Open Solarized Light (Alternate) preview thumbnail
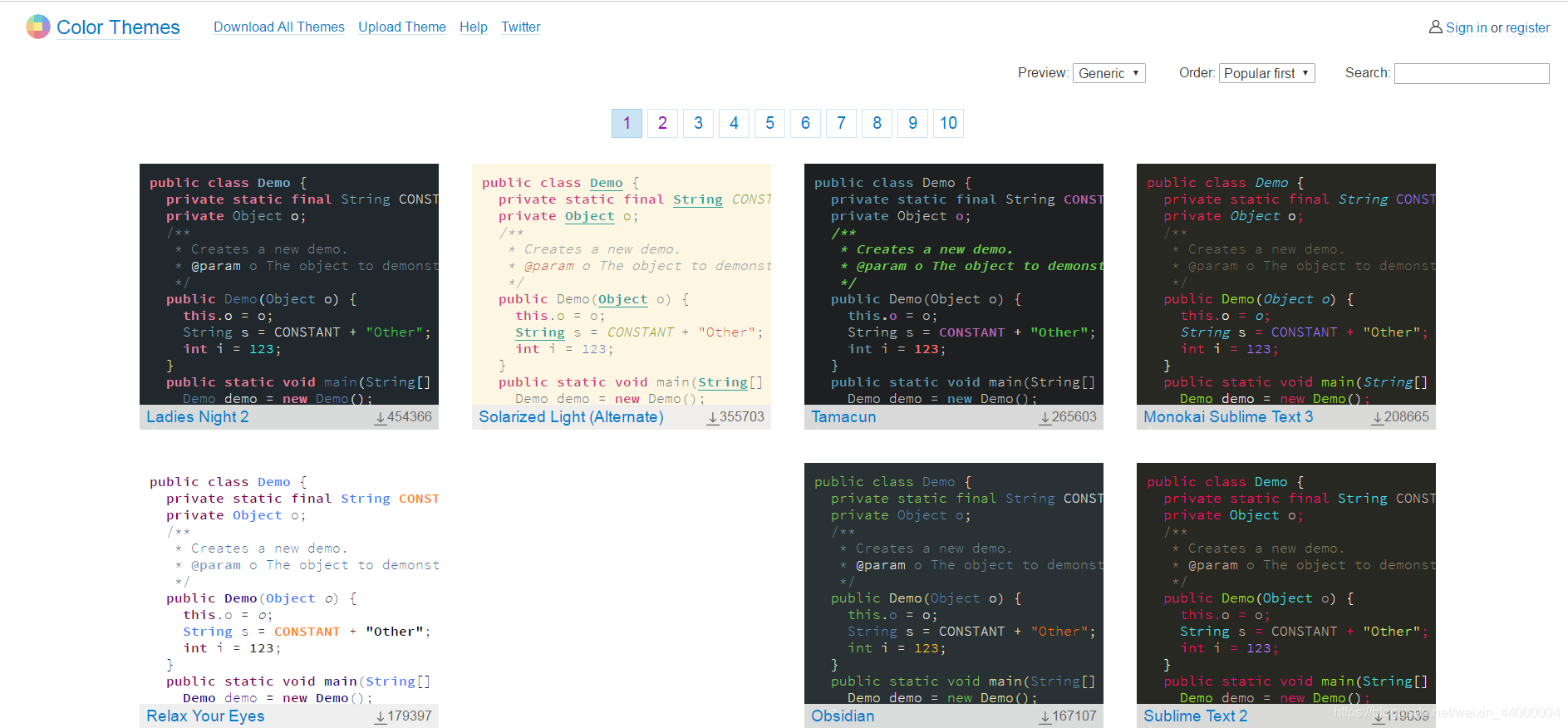1568x728 pixels. click(x=622, y=284)
